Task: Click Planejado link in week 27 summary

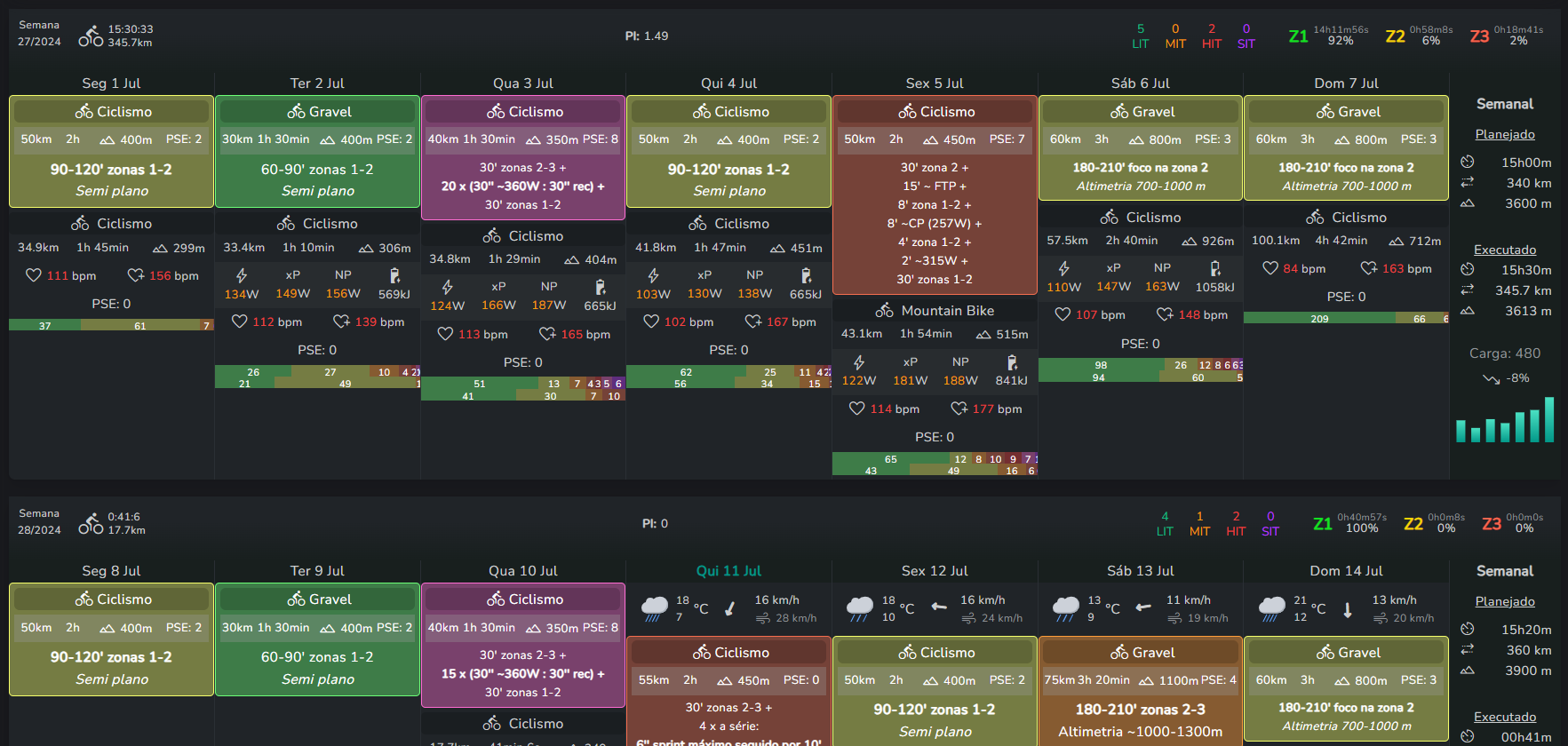Action: [1505, 134]
